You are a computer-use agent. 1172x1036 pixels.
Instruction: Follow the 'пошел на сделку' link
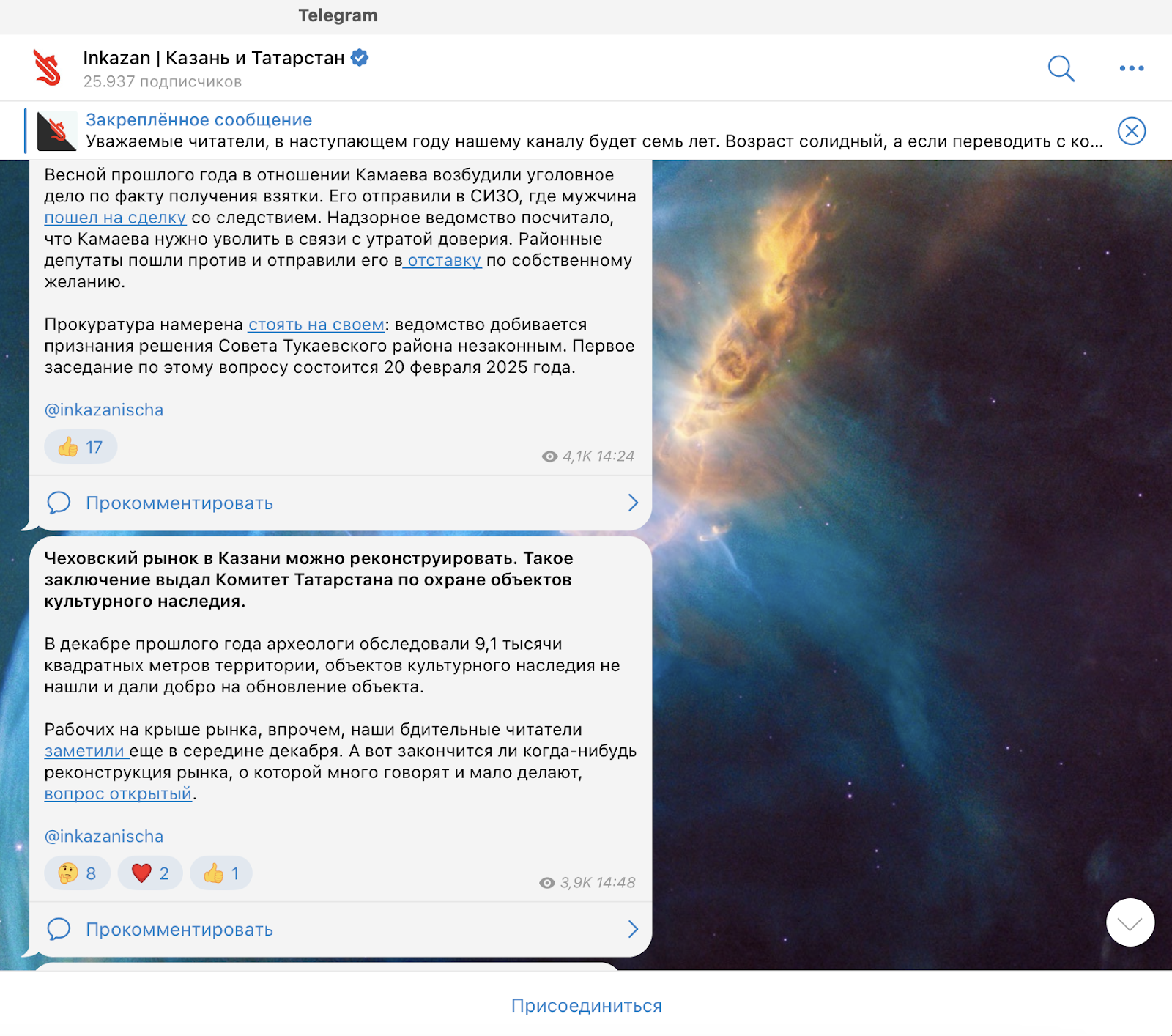click(115, 218)
